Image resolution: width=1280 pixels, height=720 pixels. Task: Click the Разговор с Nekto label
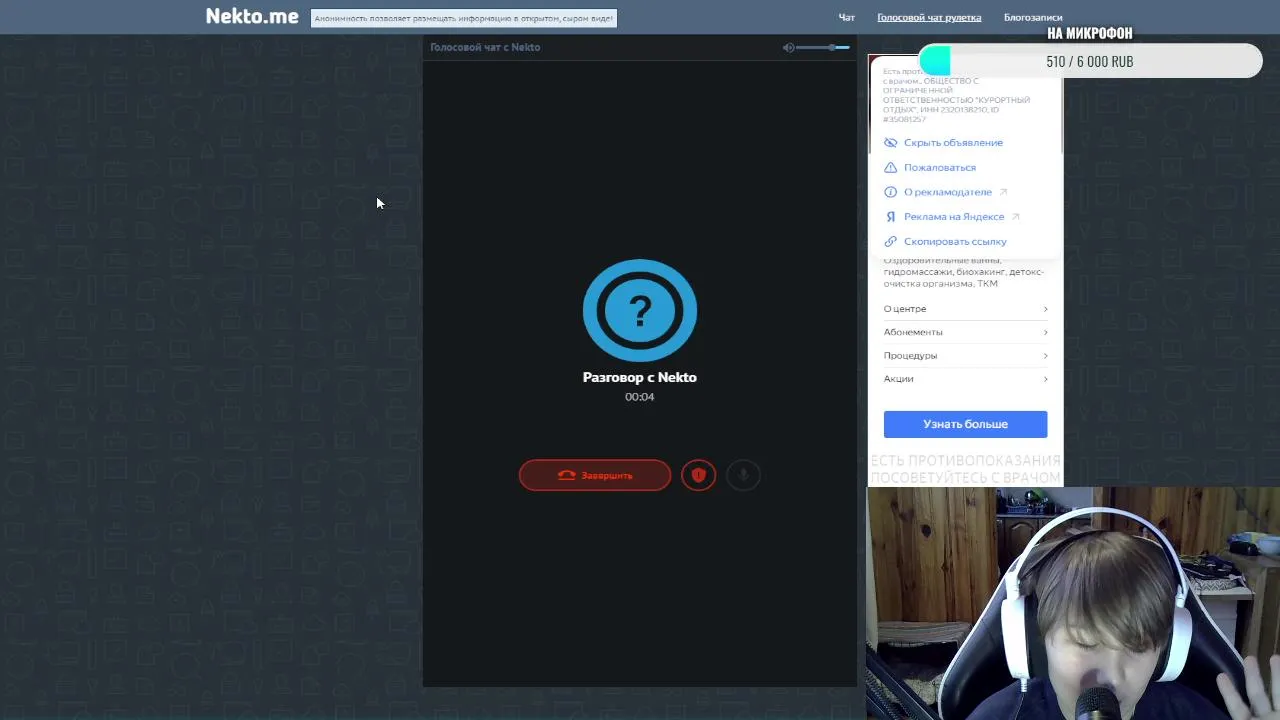tap(640, 377)
